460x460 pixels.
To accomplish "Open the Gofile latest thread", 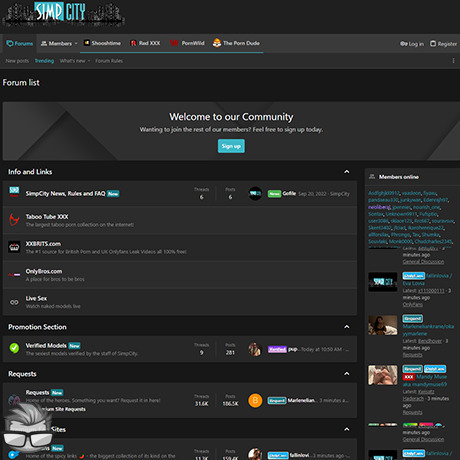I will pos(289,193).
